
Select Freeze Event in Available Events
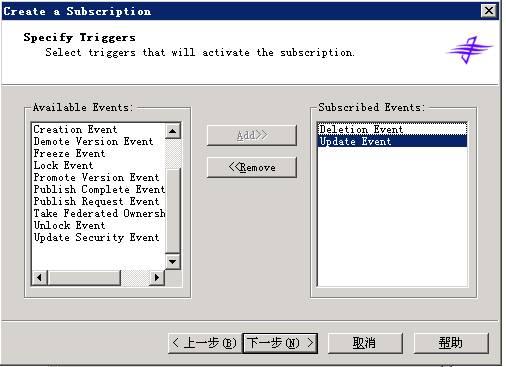tap(99, 153)
